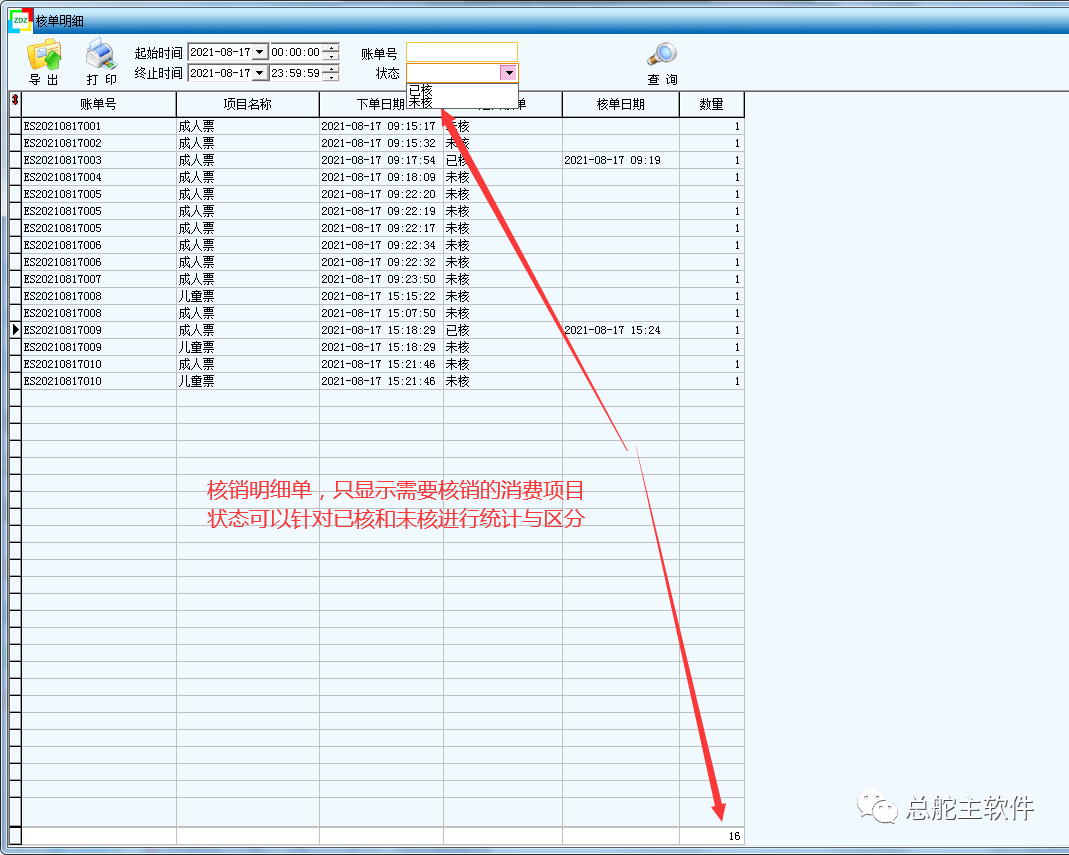Click the 打印 printer icon
Viewport: 1069px width, 855px height.
[x=102, y=54]
